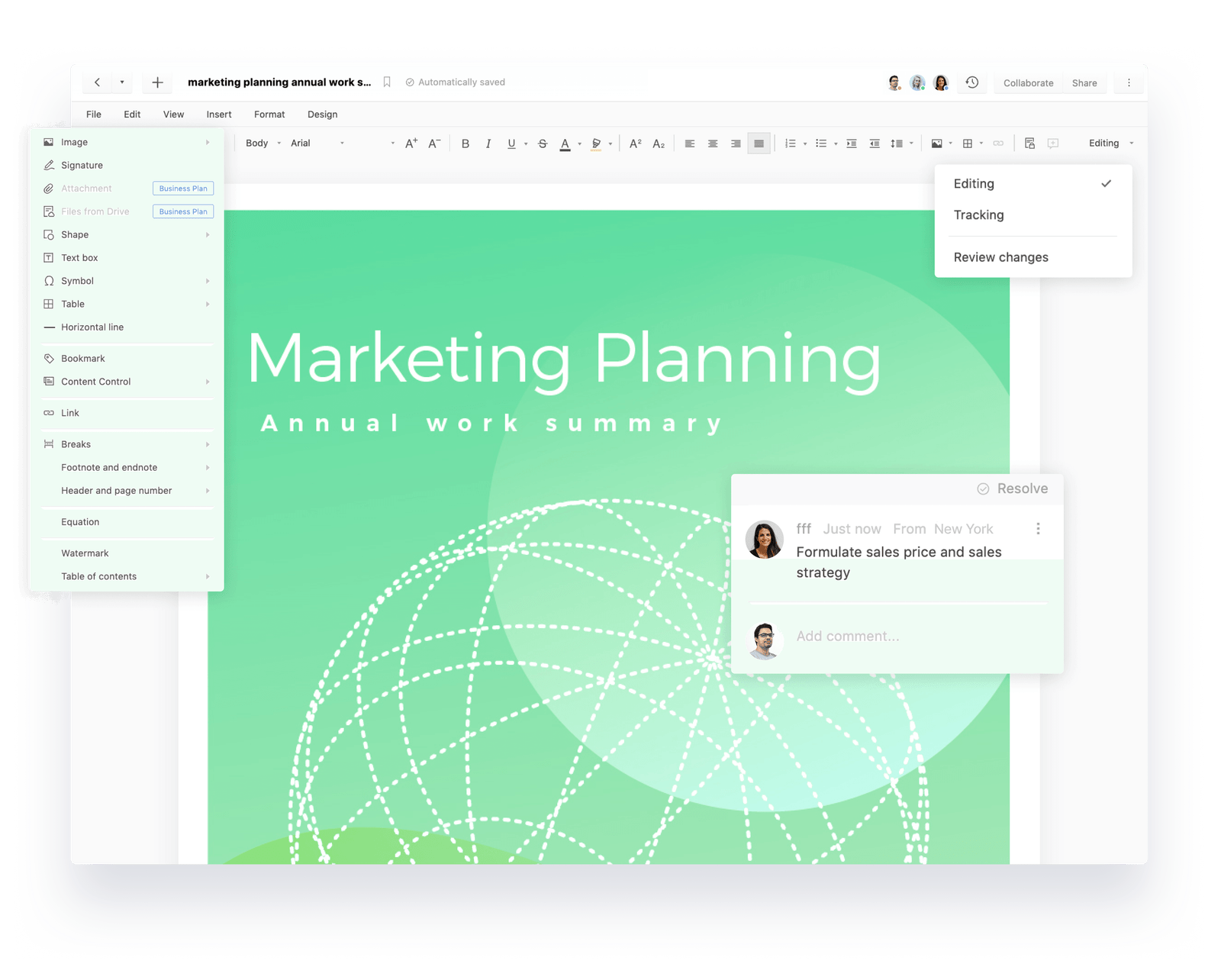Click the bookmark icon beside document title
1221x980 pixels.
click(387, 82)
